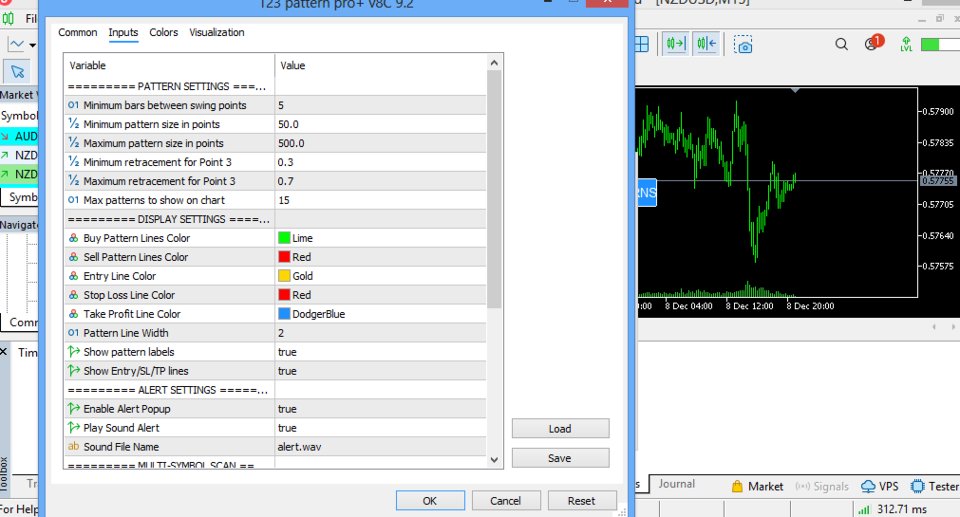The height and width of the screenshot is (517, 960).
Task: Click fraction icon beside Maximum retracement for Point 3
Action: (x=73, y=181)
